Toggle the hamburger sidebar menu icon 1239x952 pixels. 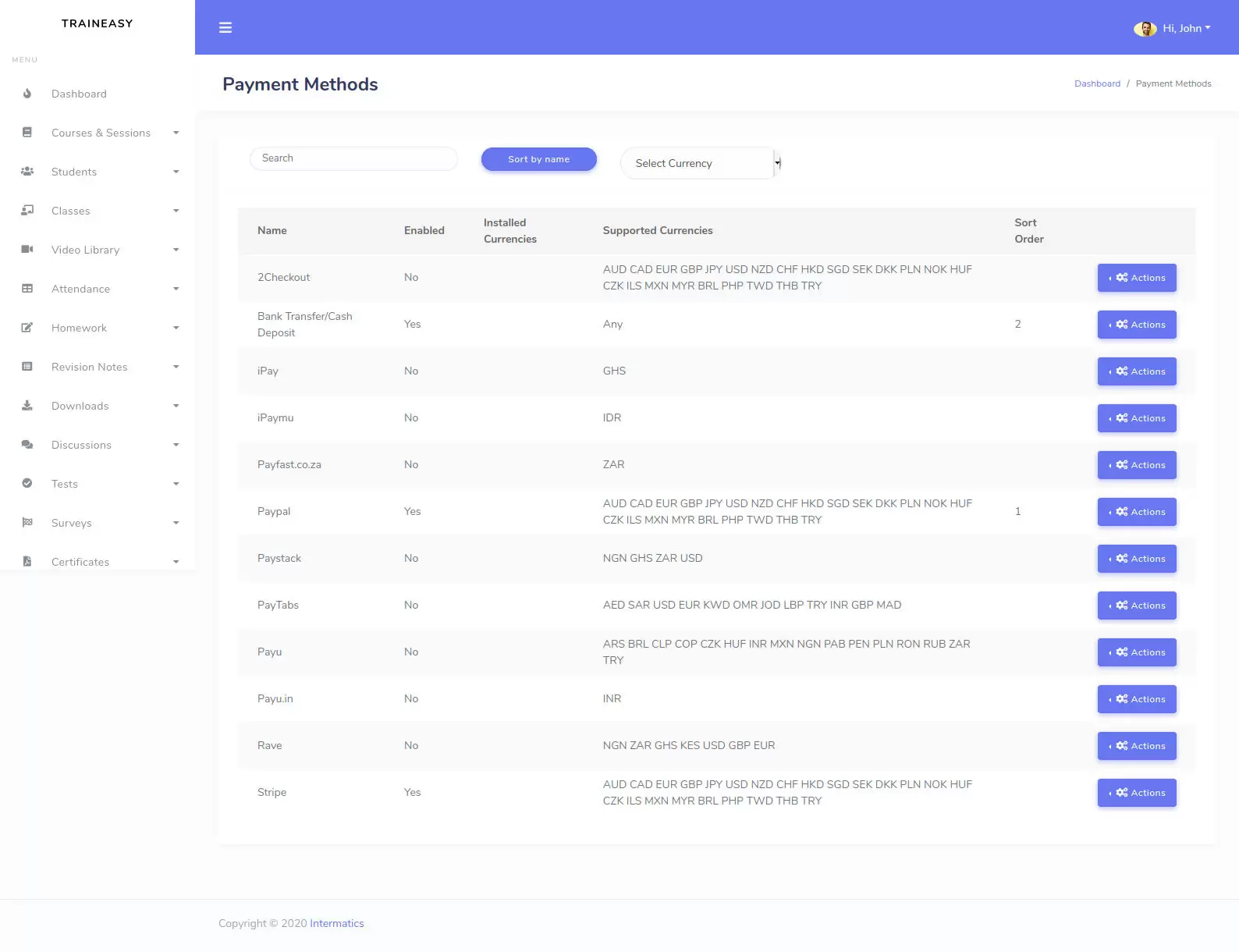pos(225,28)
